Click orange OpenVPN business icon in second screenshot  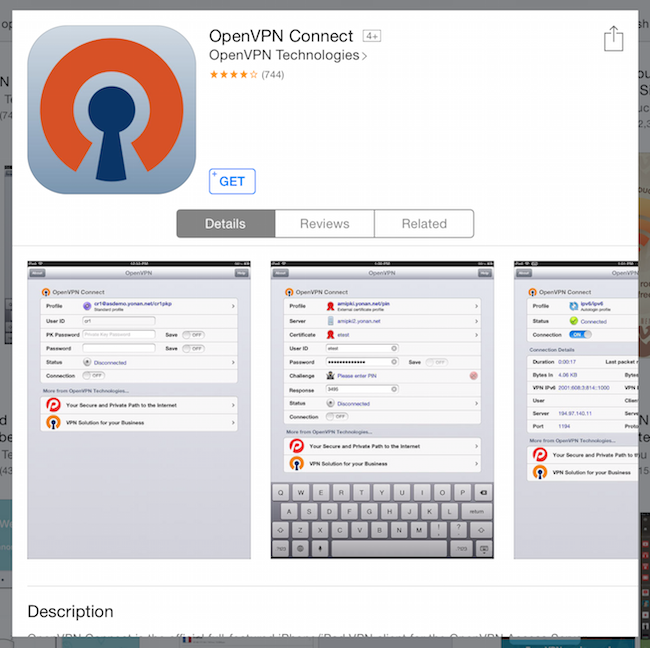(x=297, y=464)
